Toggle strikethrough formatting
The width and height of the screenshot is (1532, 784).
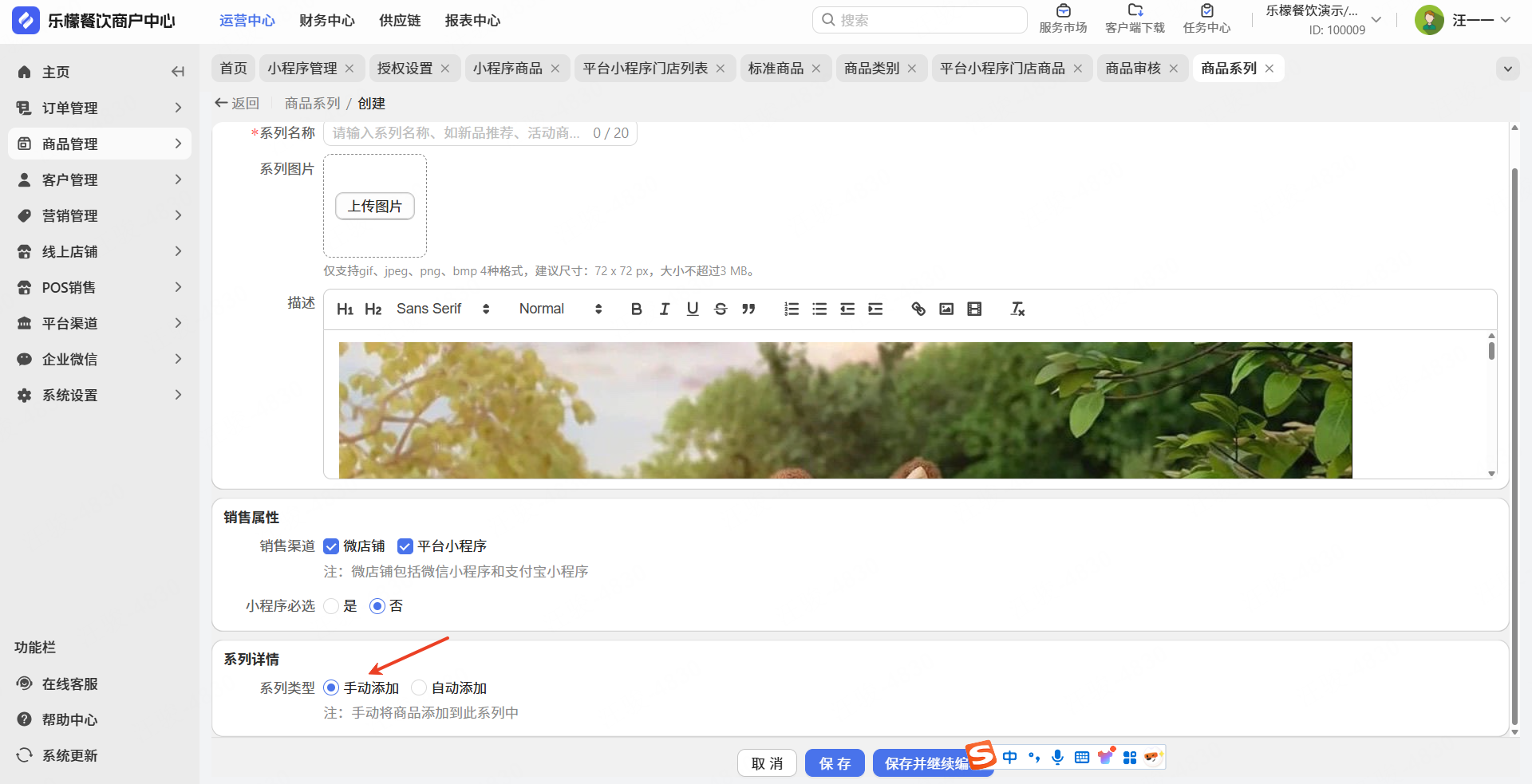(721, 309)
